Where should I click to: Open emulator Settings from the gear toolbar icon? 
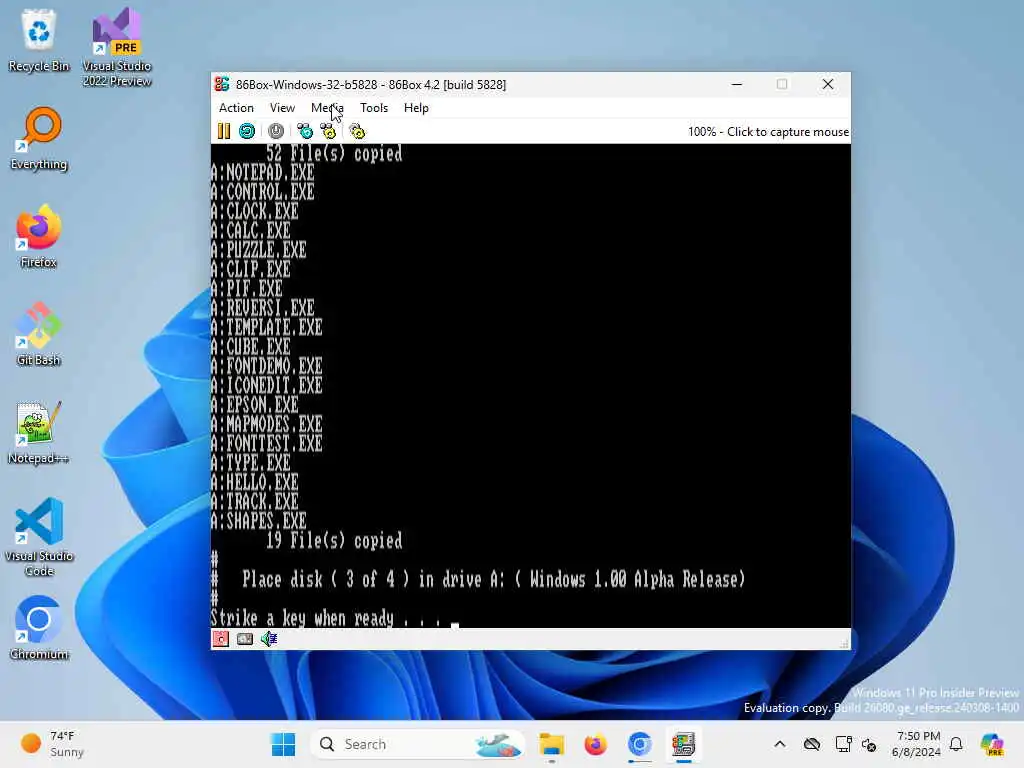357,131
